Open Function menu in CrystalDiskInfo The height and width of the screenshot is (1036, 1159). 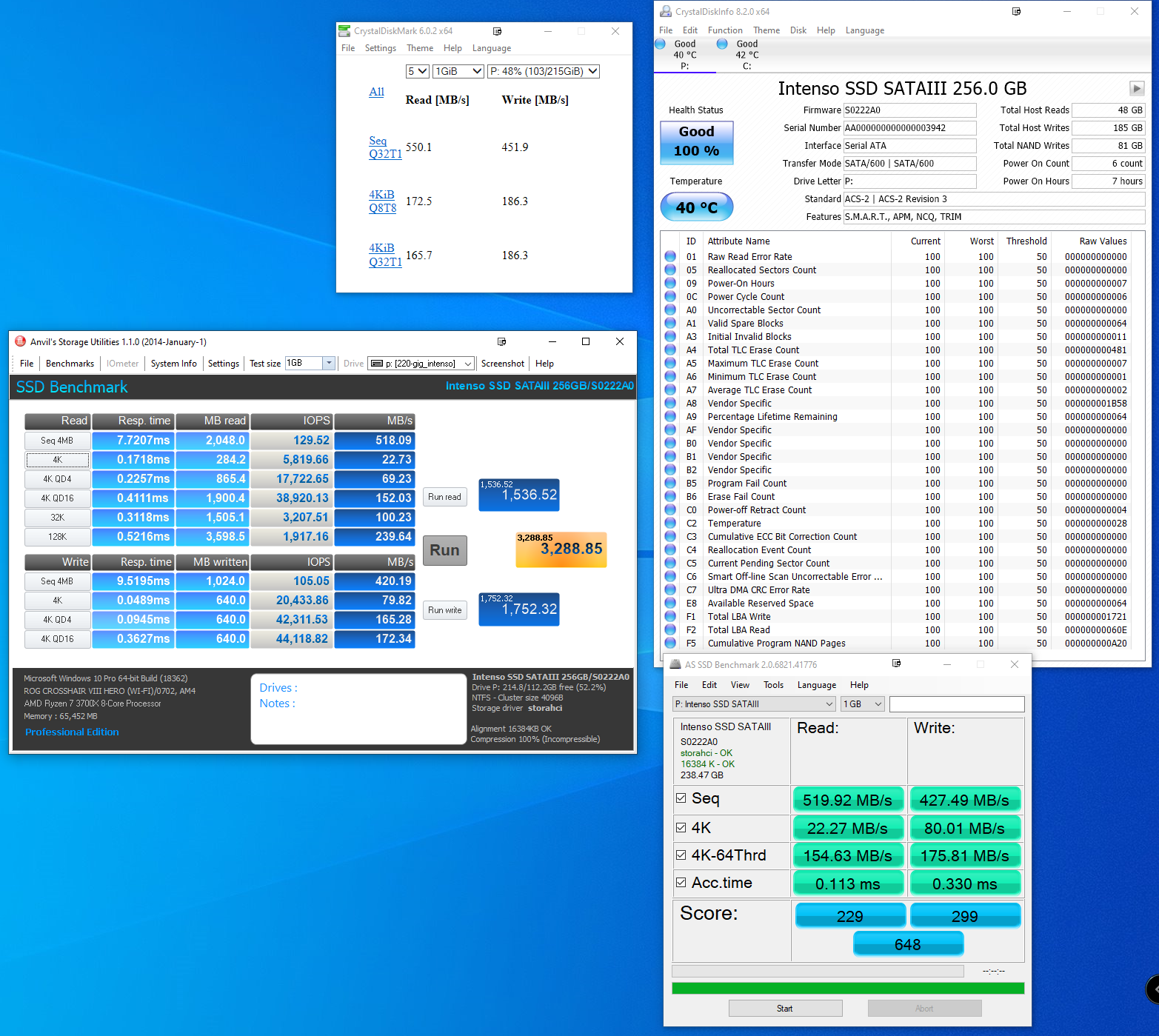[725, 30]
